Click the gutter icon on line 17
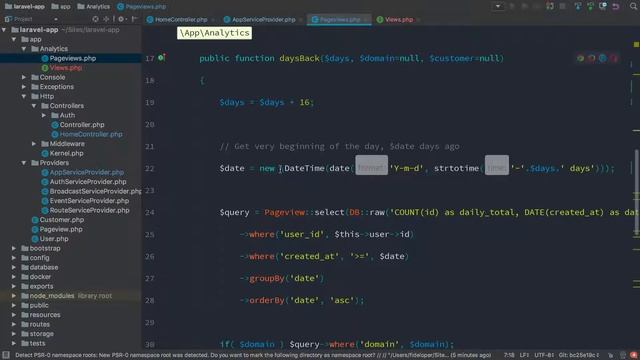Image resolution: width=640 pixels, height=360 pixels. pyautogui.click(x=162, y=58)
